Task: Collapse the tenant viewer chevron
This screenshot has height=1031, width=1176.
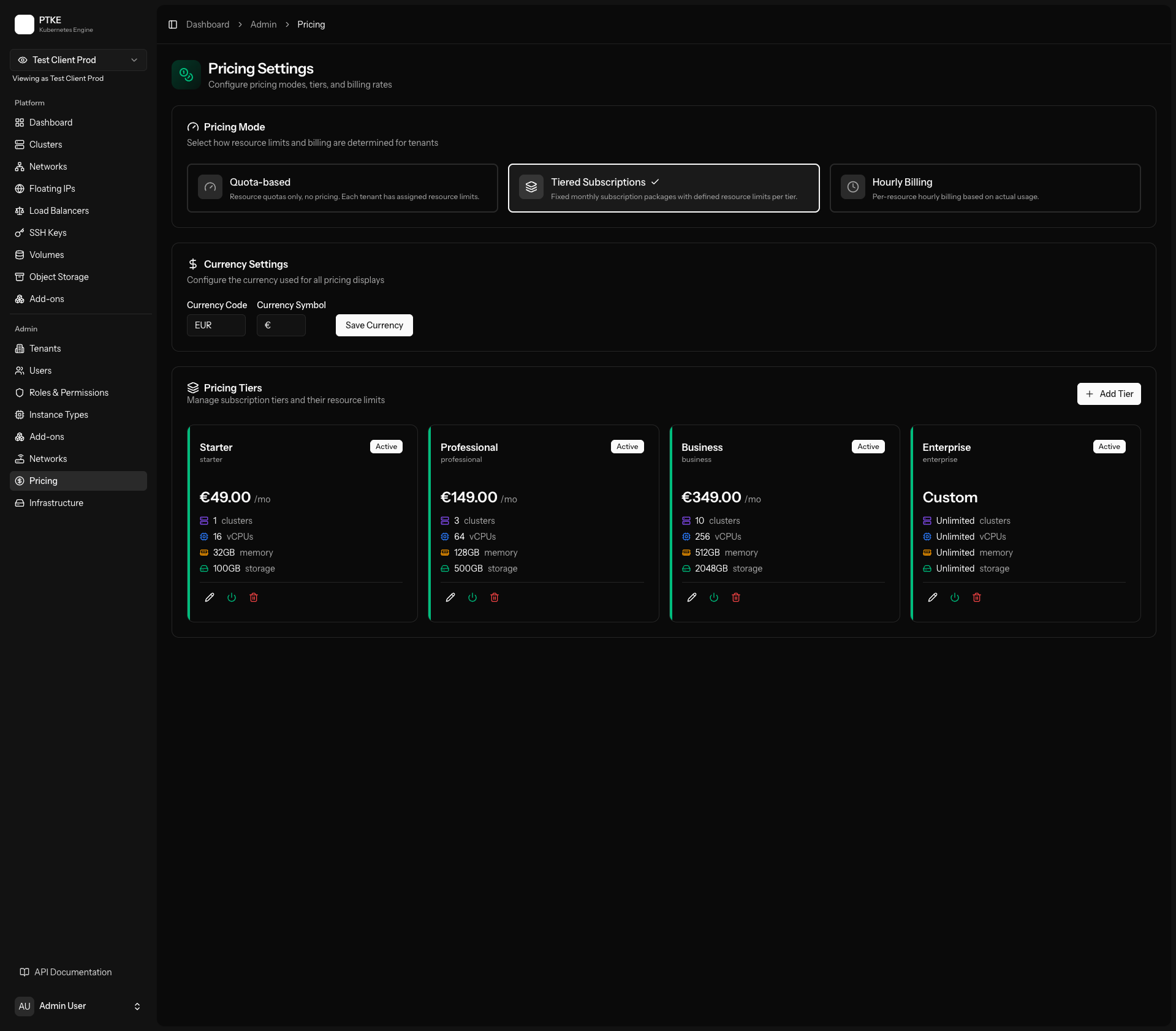Action: tap(134, 59)
